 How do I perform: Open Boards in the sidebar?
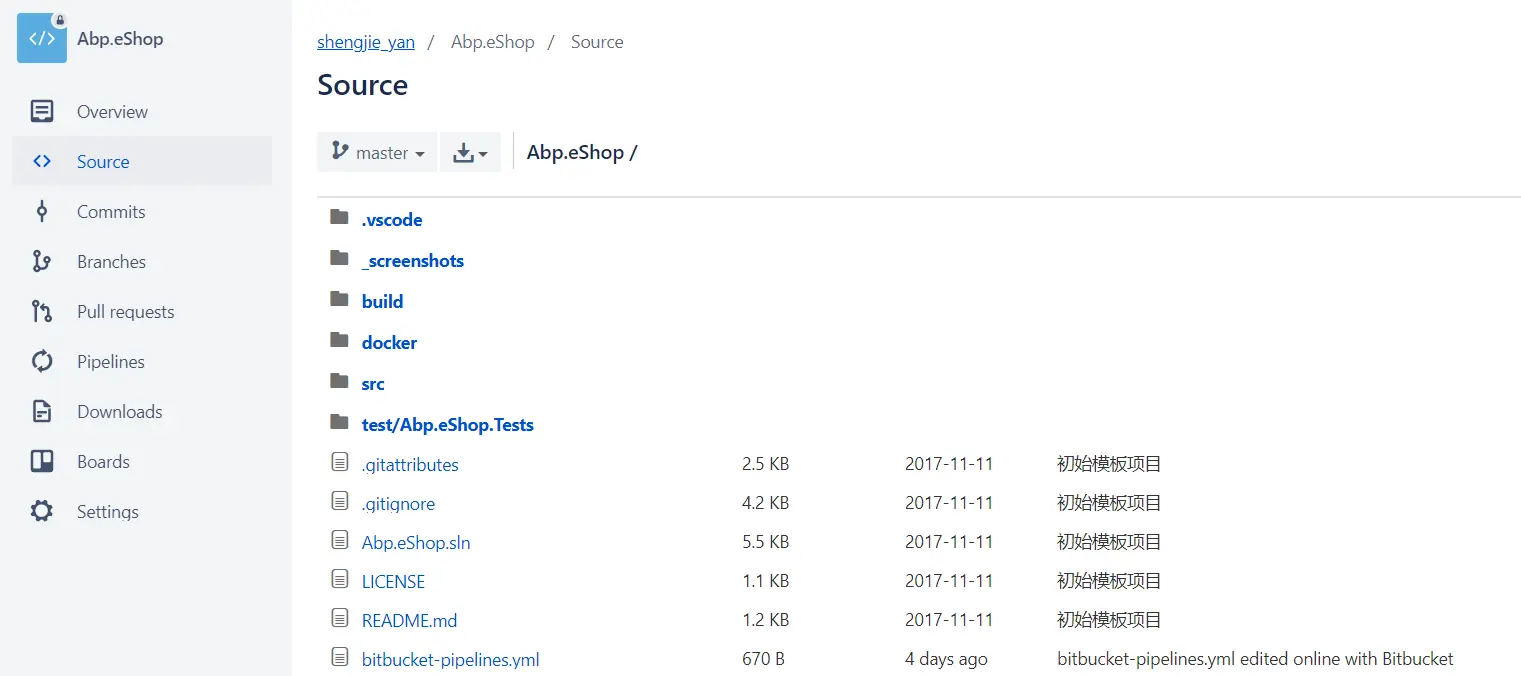click(142, 461)
